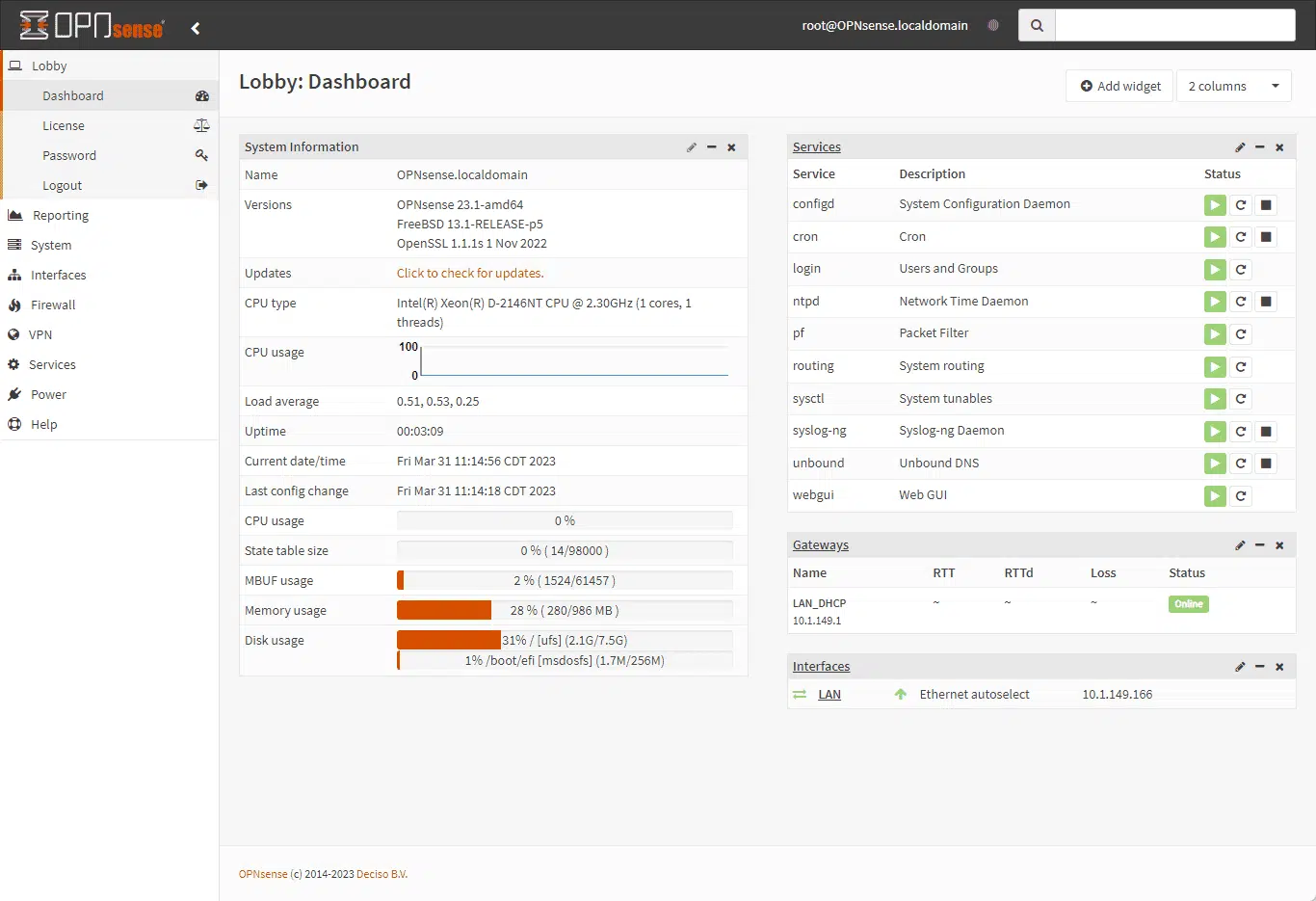The image size is (1316, 901).
Task: Minimize the Interfaces widget
Action: [x=1259, y=667]
